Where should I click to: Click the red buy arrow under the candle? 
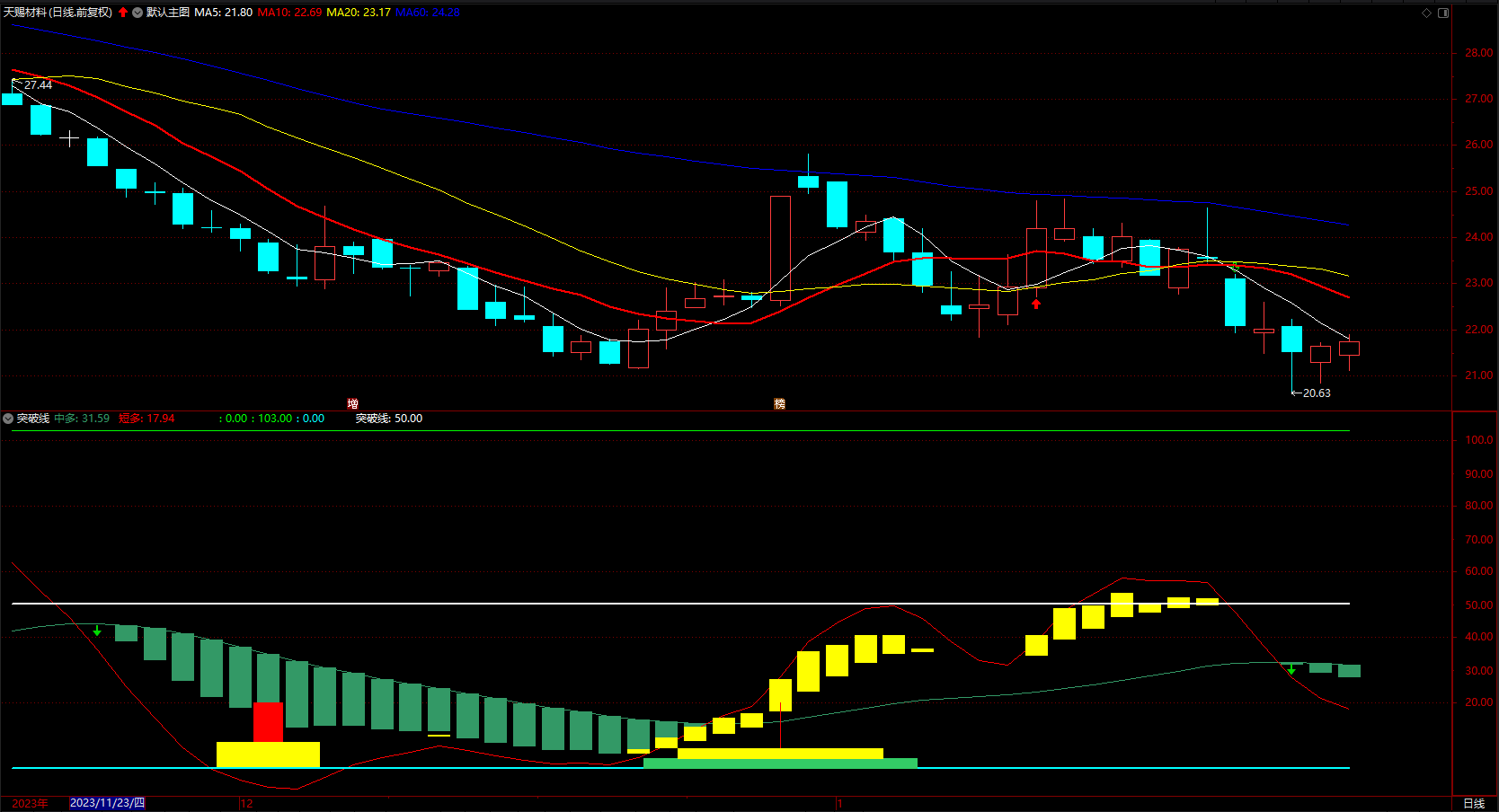click(1036, 304)
